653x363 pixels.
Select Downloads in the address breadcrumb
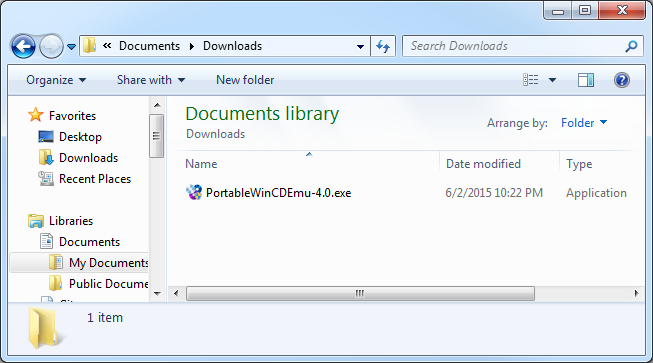(x=232, y=46)
